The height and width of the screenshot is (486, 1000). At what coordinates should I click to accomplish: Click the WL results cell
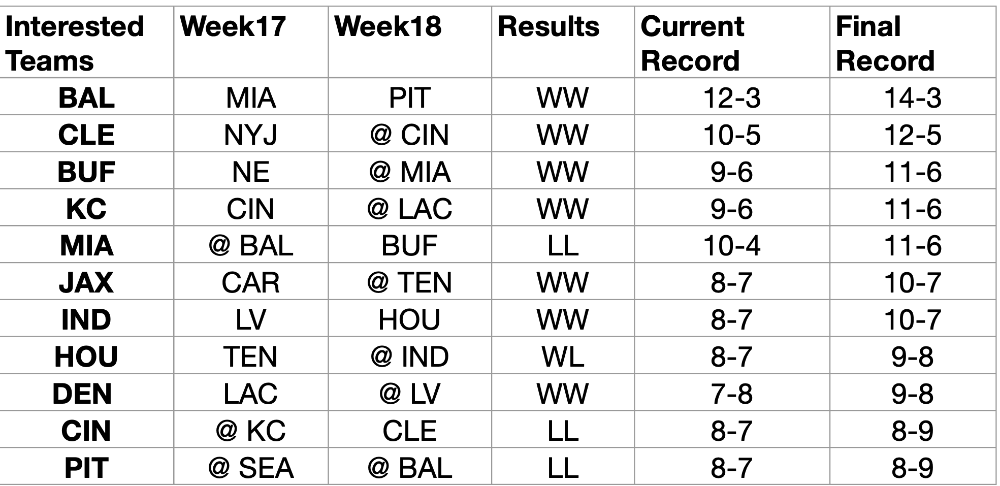562,356
